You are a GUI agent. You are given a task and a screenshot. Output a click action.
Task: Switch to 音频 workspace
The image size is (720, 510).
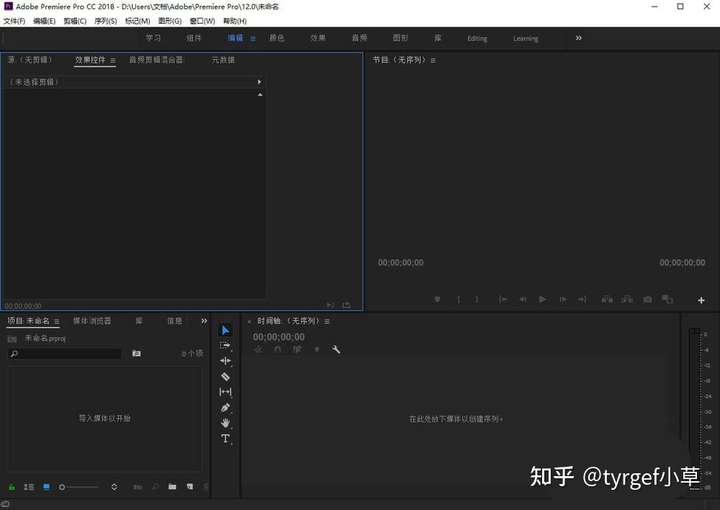tap(359, 38)
